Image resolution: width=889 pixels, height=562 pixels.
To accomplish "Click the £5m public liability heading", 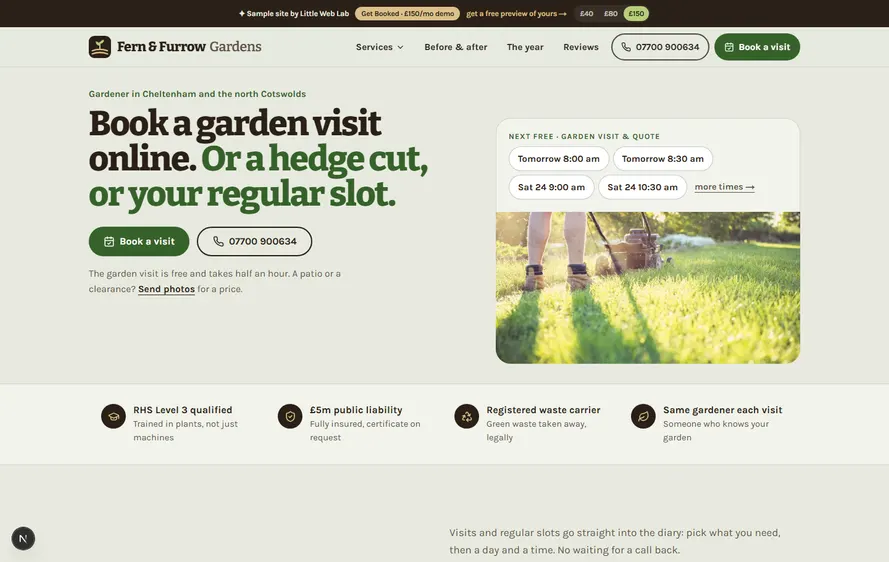I will click(356, 410).
